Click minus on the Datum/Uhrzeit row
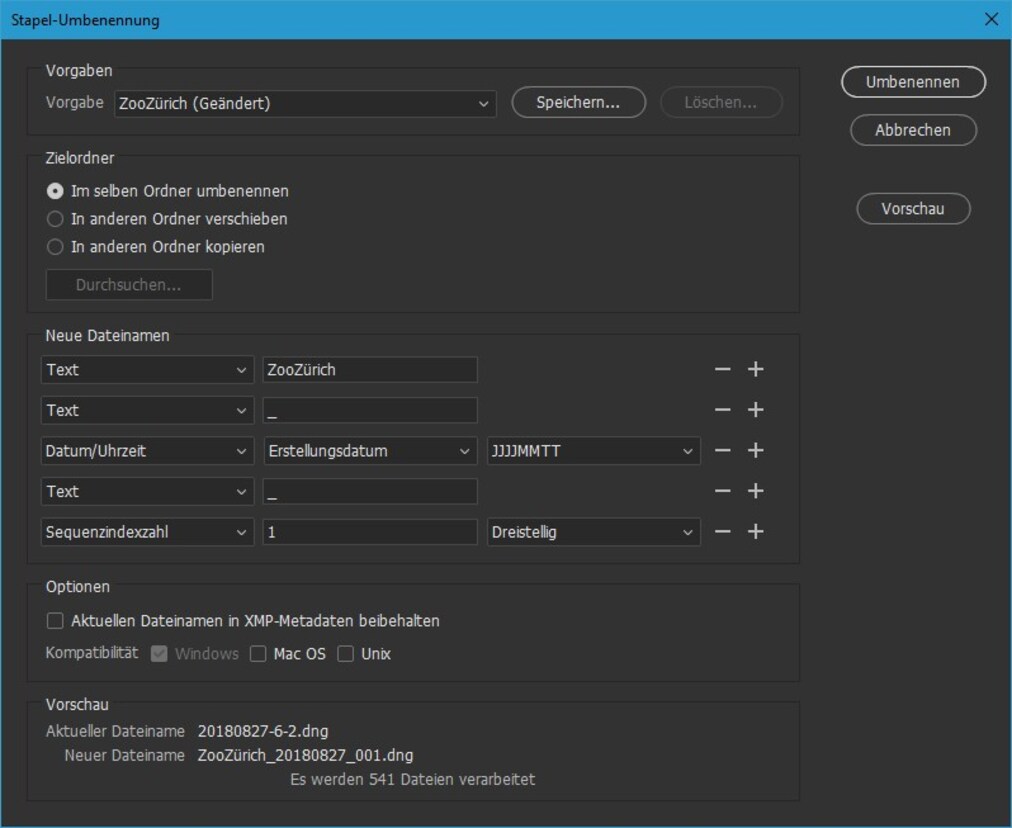This screenshot has width=1012, height=828. coord(722,451)
